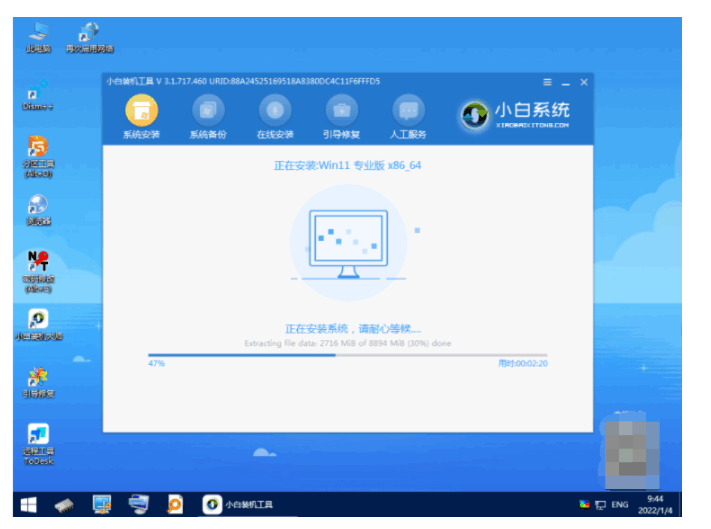Screen dimensions: 711x529
Task: Launch the 浏览器 desktop shortcut
Action: (x=38, y=209)
